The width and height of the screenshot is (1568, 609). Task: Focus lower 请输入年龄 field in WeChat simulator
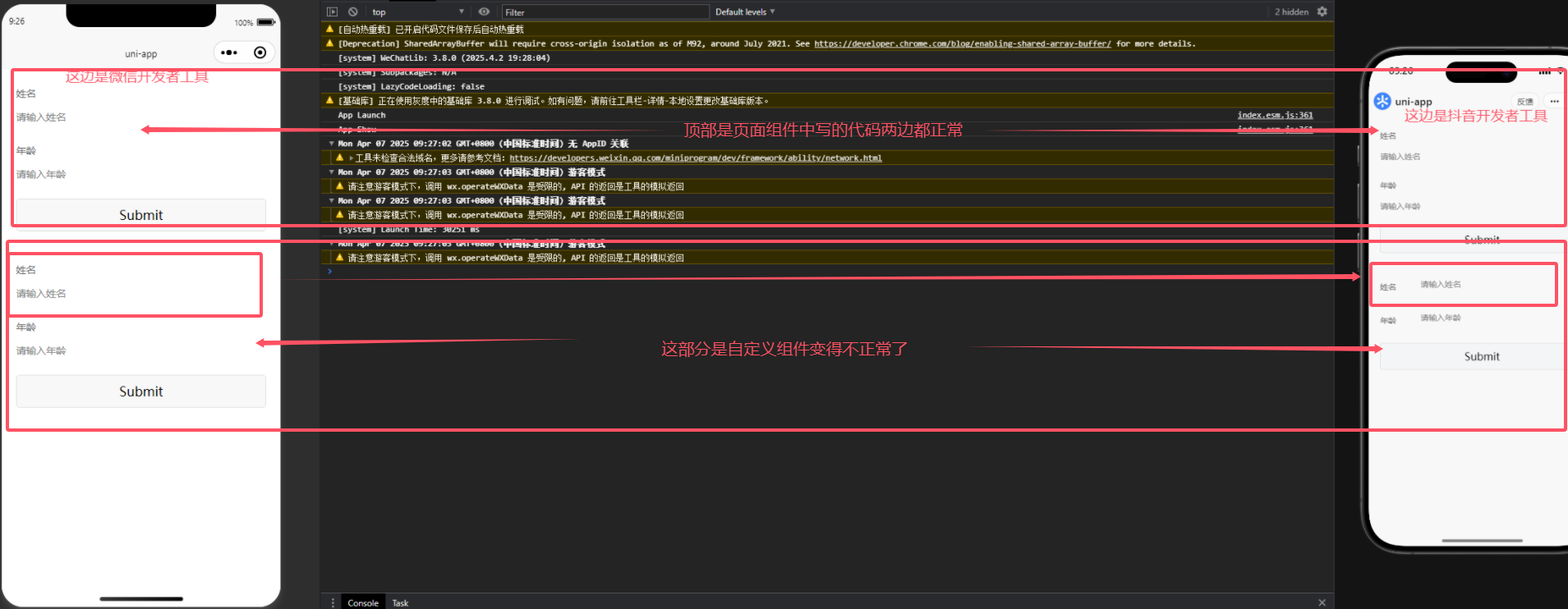[141, 350]
